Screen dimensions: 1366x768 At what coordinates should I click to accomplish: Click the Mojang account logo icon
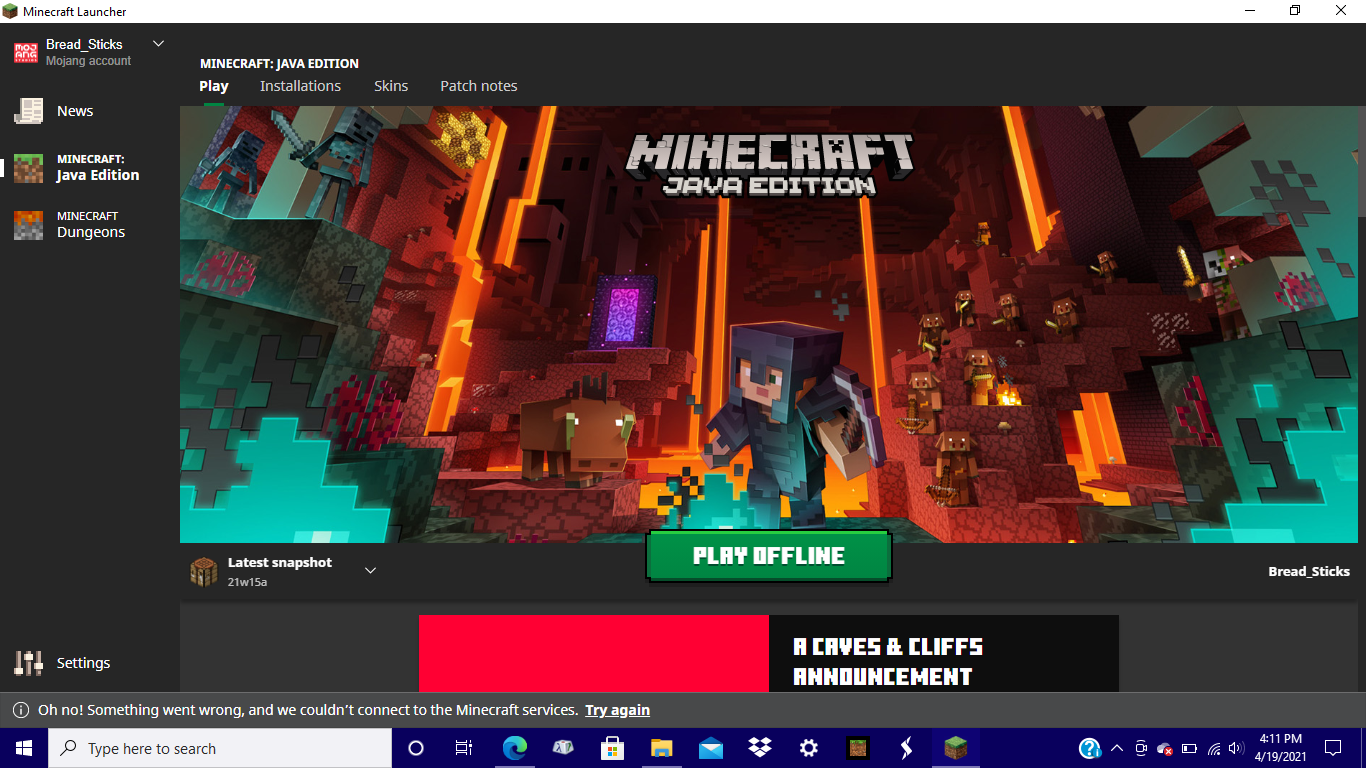point(26,52)
